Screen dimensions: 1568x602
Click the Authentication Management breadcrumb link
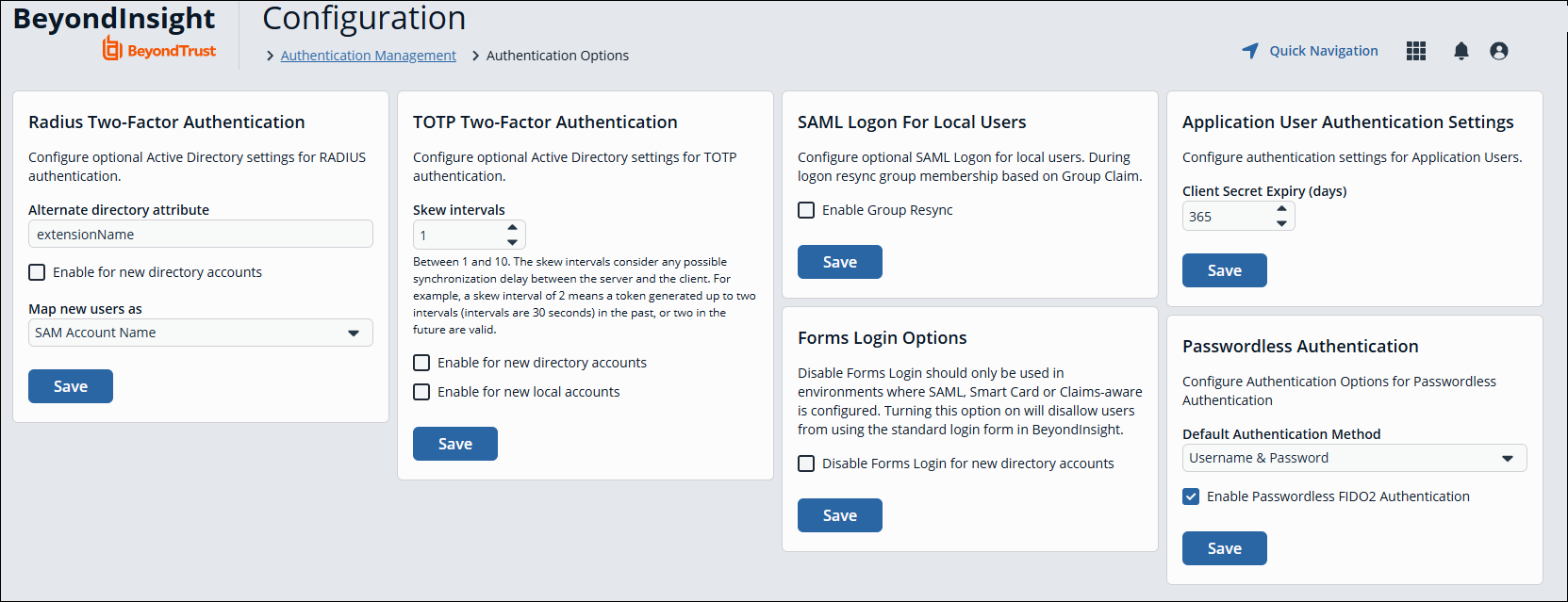(368, 56)
